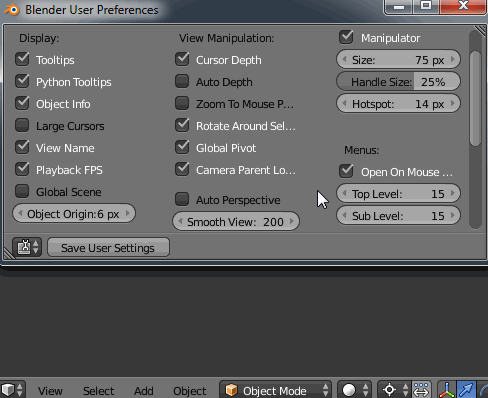This screenshot has width=488, height=398.
Task: Open the Add menu
Action: 144,390
